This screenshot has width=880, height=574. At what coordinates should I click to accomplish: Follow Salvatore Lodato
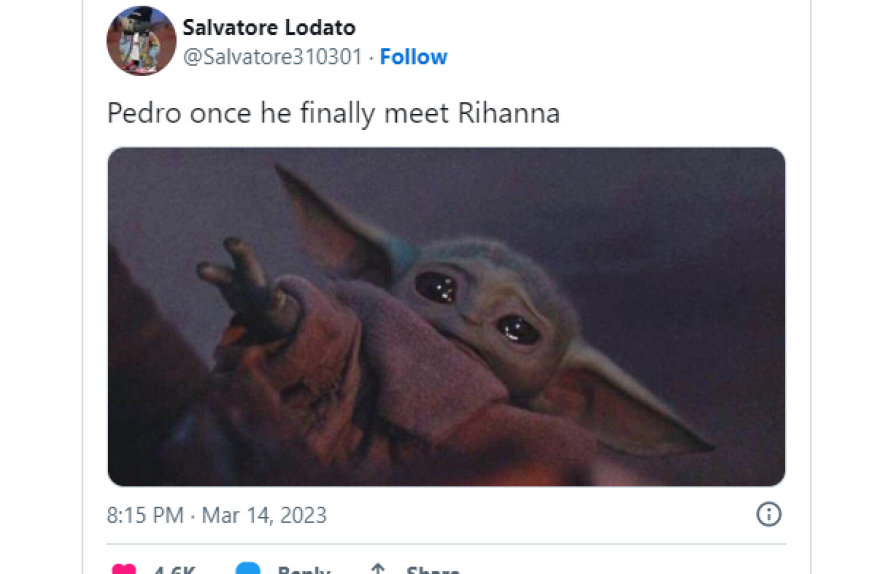coord(413,57)
